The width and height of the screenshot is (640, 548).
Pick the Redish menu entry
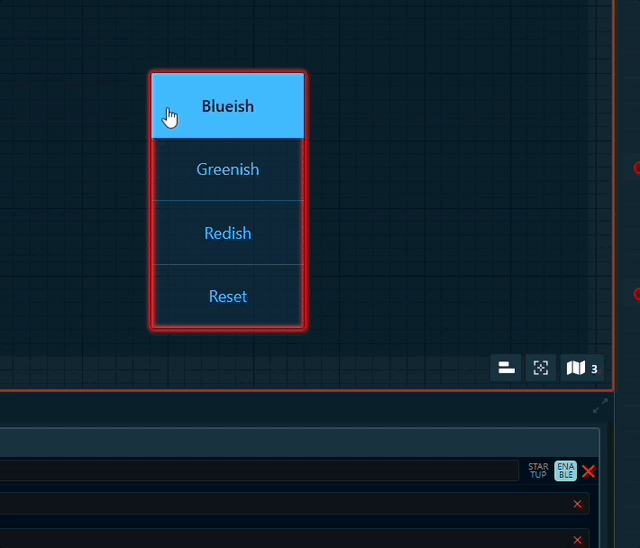[x=228, y=233]
